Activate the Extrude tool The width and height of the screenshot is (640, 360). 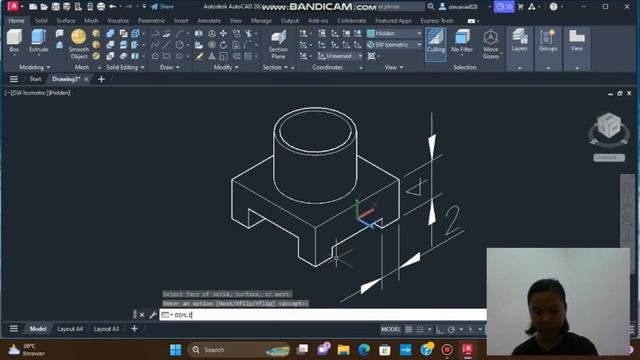(38, 41)
